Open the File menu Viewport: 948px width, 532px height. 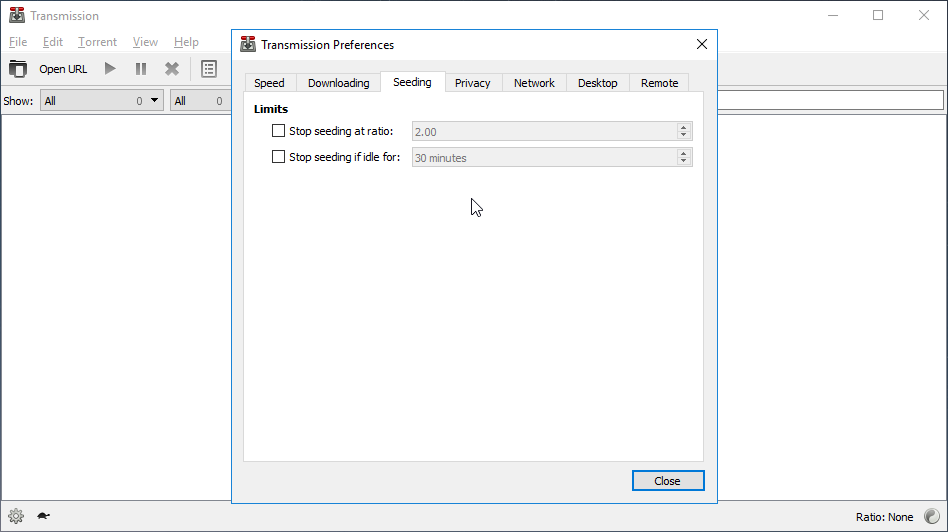click(x=18, y=42)
